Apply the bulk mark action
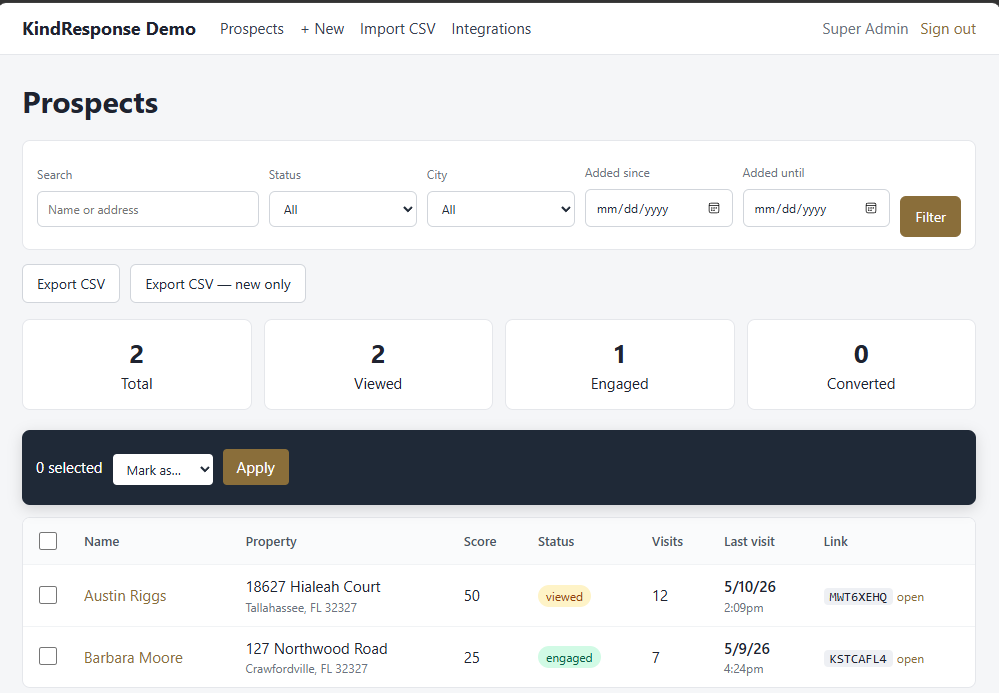 [255, 468]
